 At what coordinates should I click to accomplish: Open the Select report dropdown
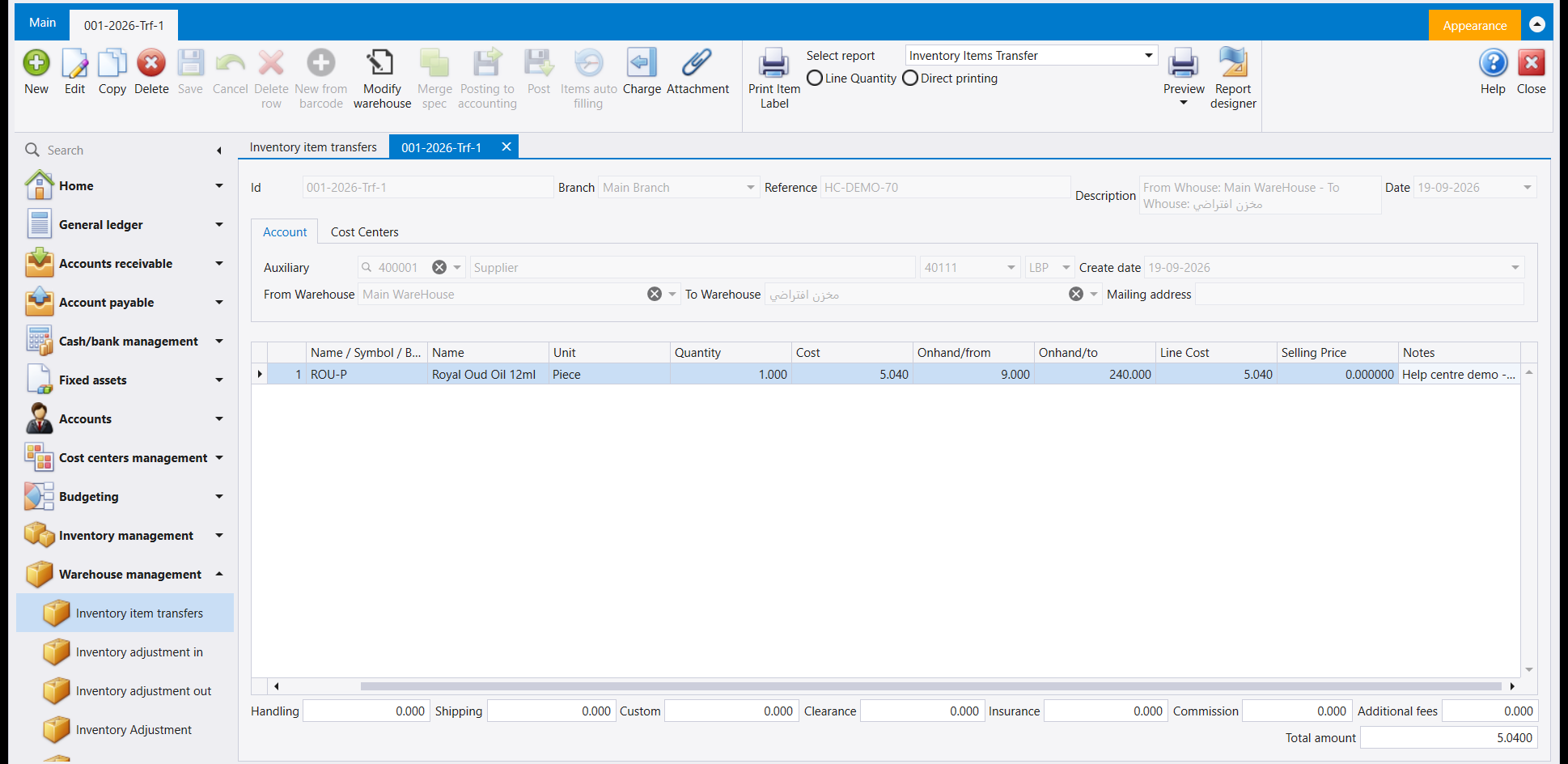tap(1148, 56)
